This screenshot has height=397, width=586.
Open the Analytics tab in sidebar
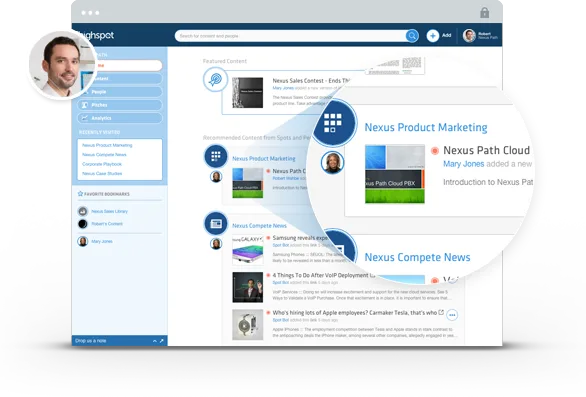click(x=120, y=118)
